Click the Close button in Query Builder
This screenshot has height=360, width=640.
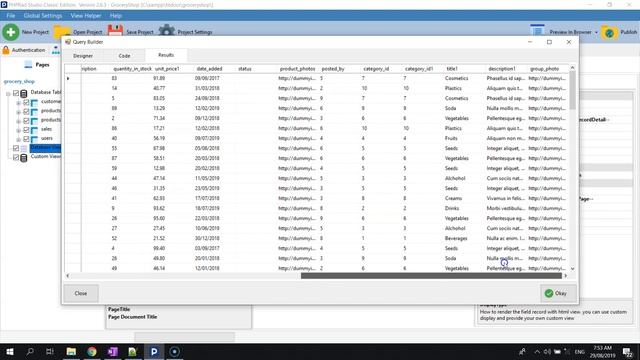pyautogui.click(x=81, y=293)
